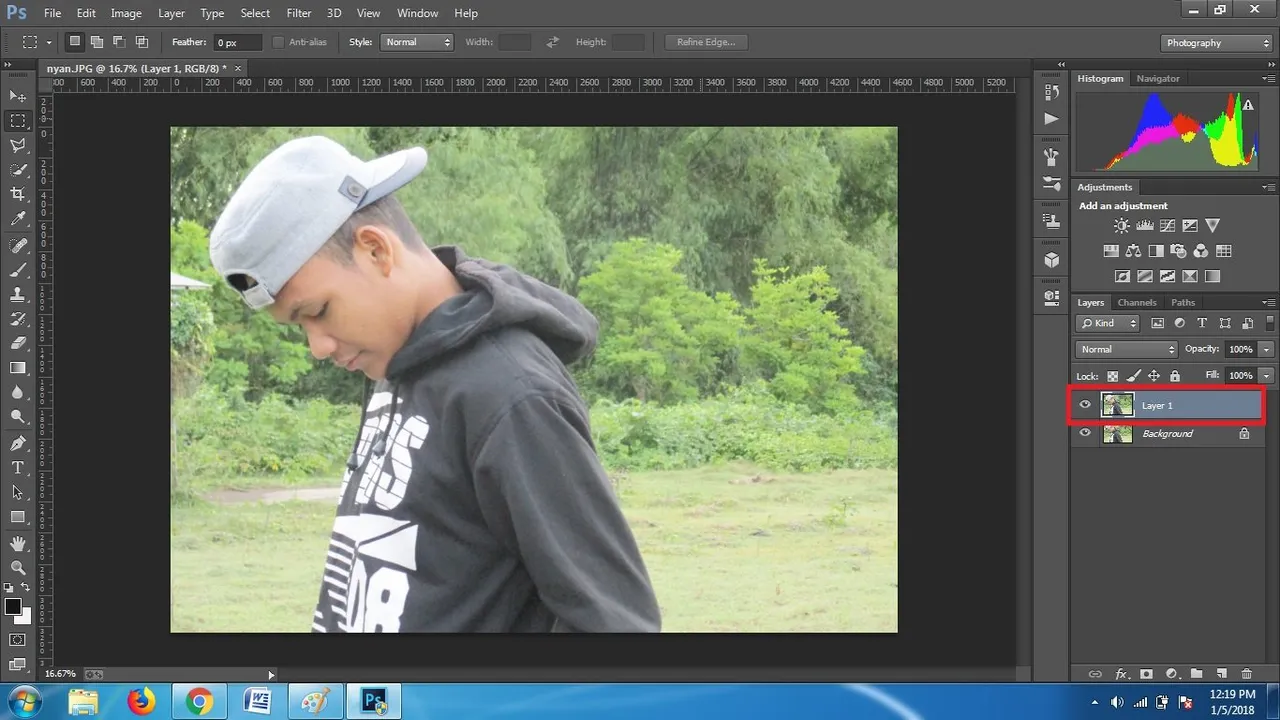Open the Filter menu

pos(298,13)
